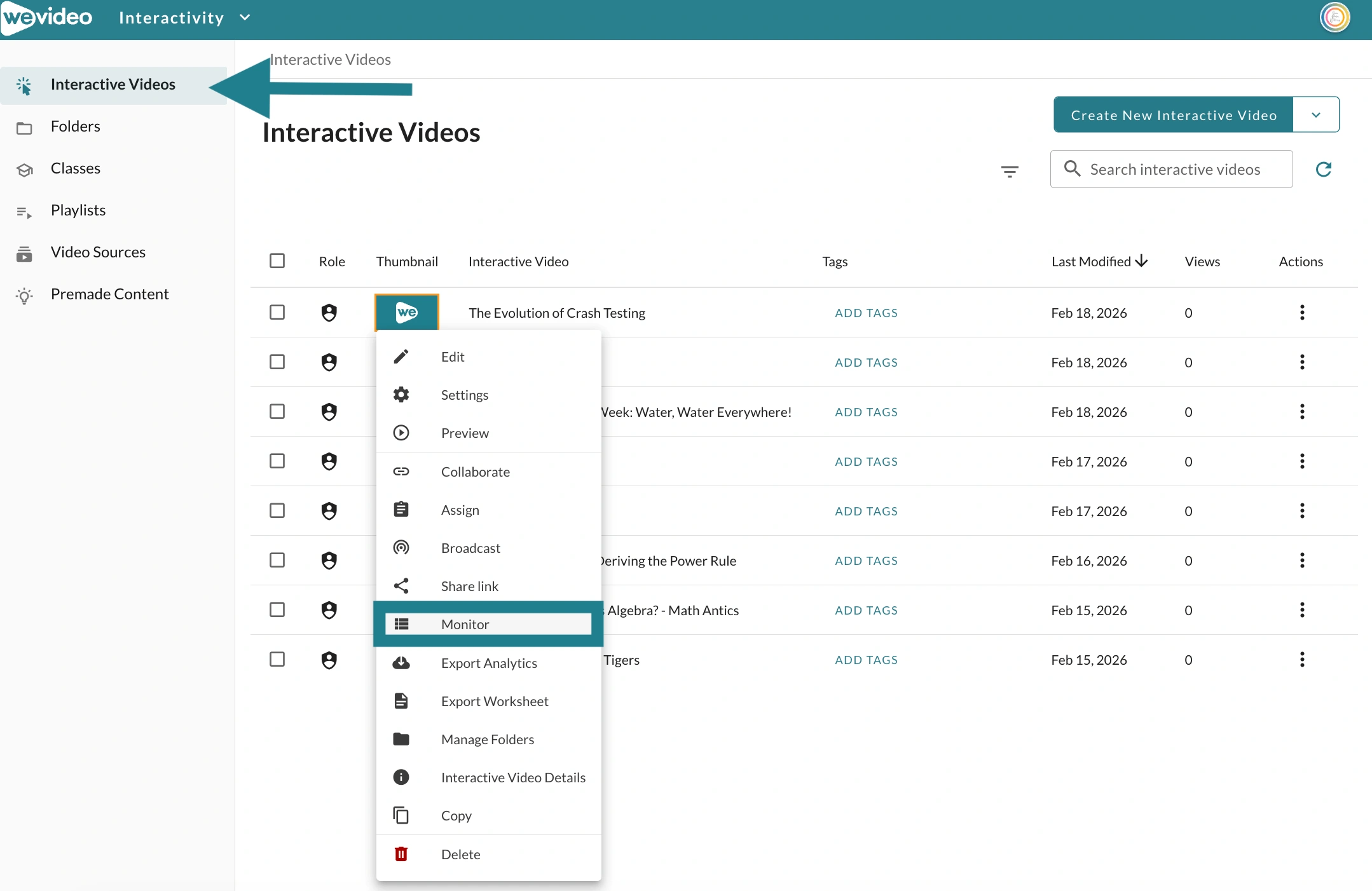Viewport: 1372px width, 891px height.
Task: Choose Edit from the context menu
Action: coord(488,357)
